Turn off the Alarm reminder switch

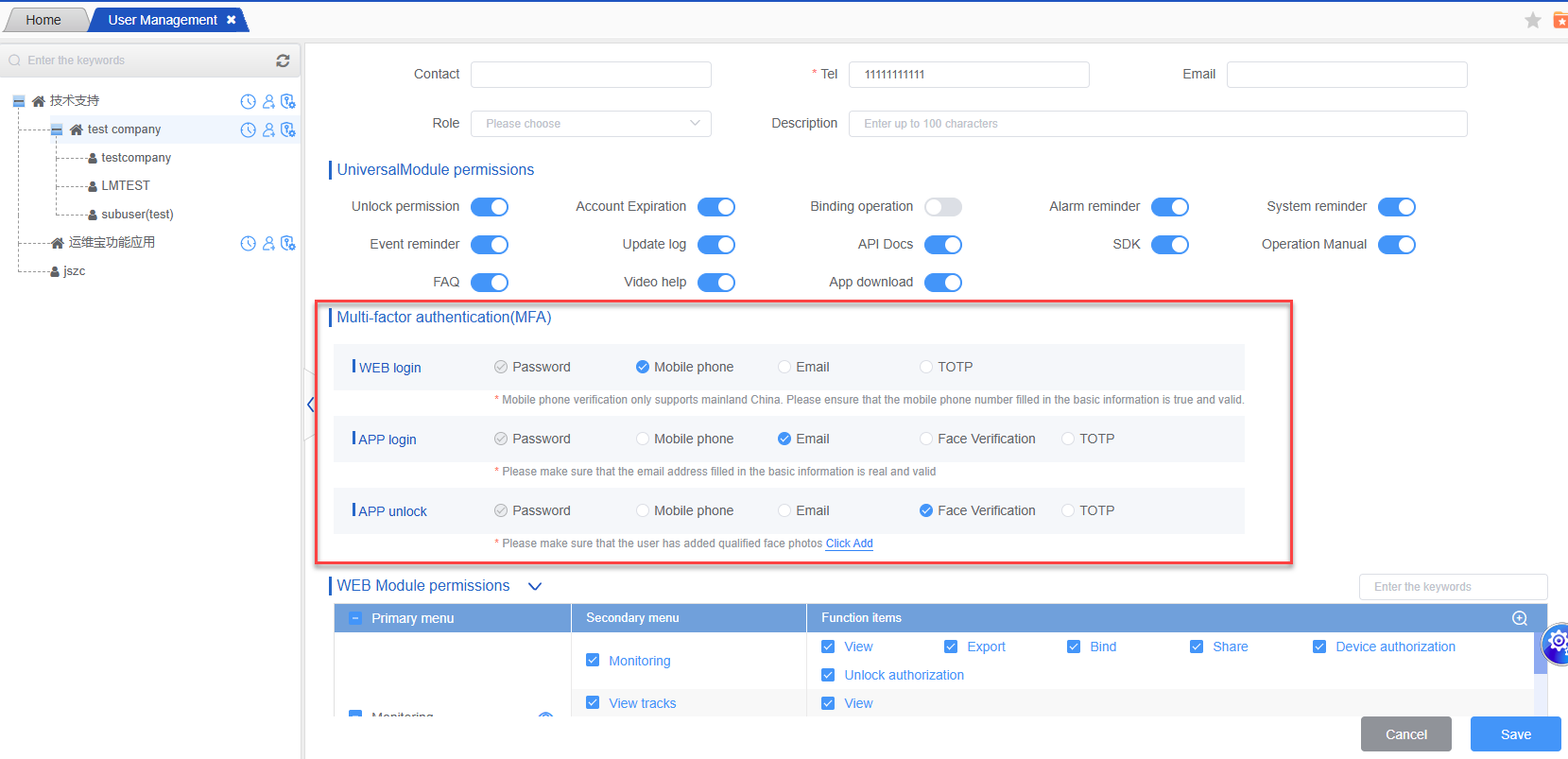[1169, 207]
